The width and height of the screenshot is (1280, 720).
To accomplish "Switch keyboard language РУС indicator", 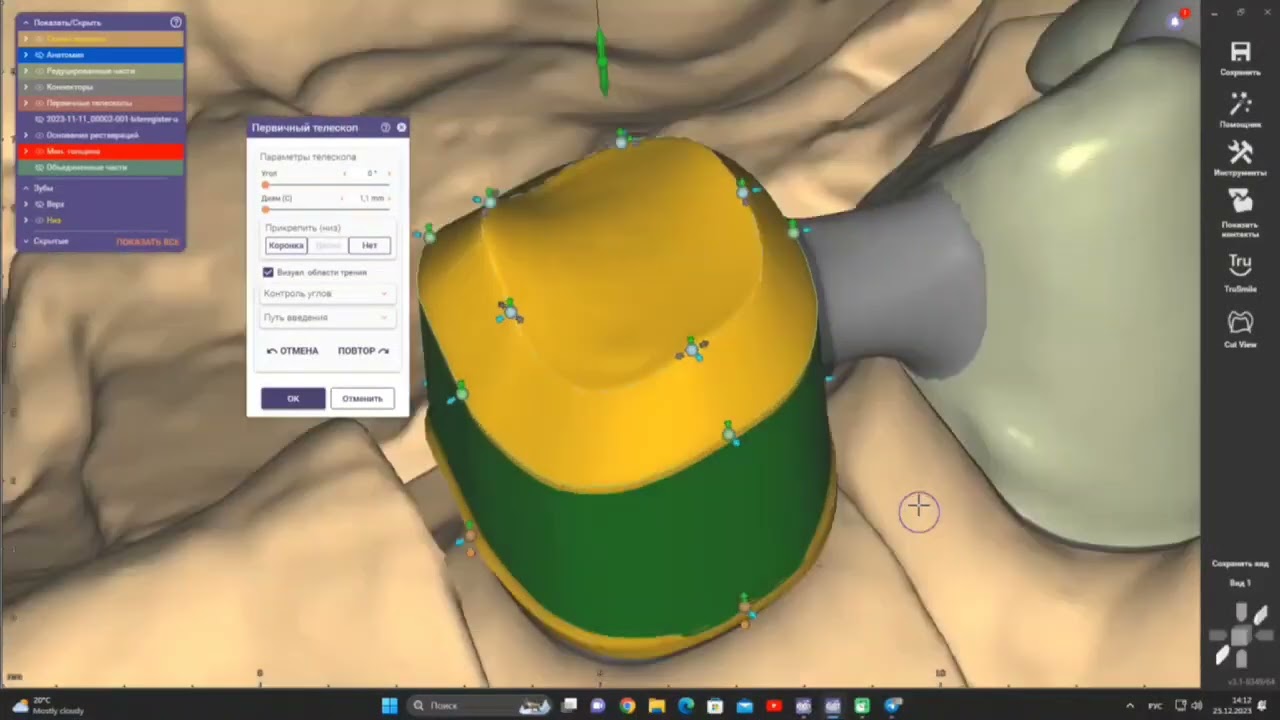I will [x=1155, y=706].
